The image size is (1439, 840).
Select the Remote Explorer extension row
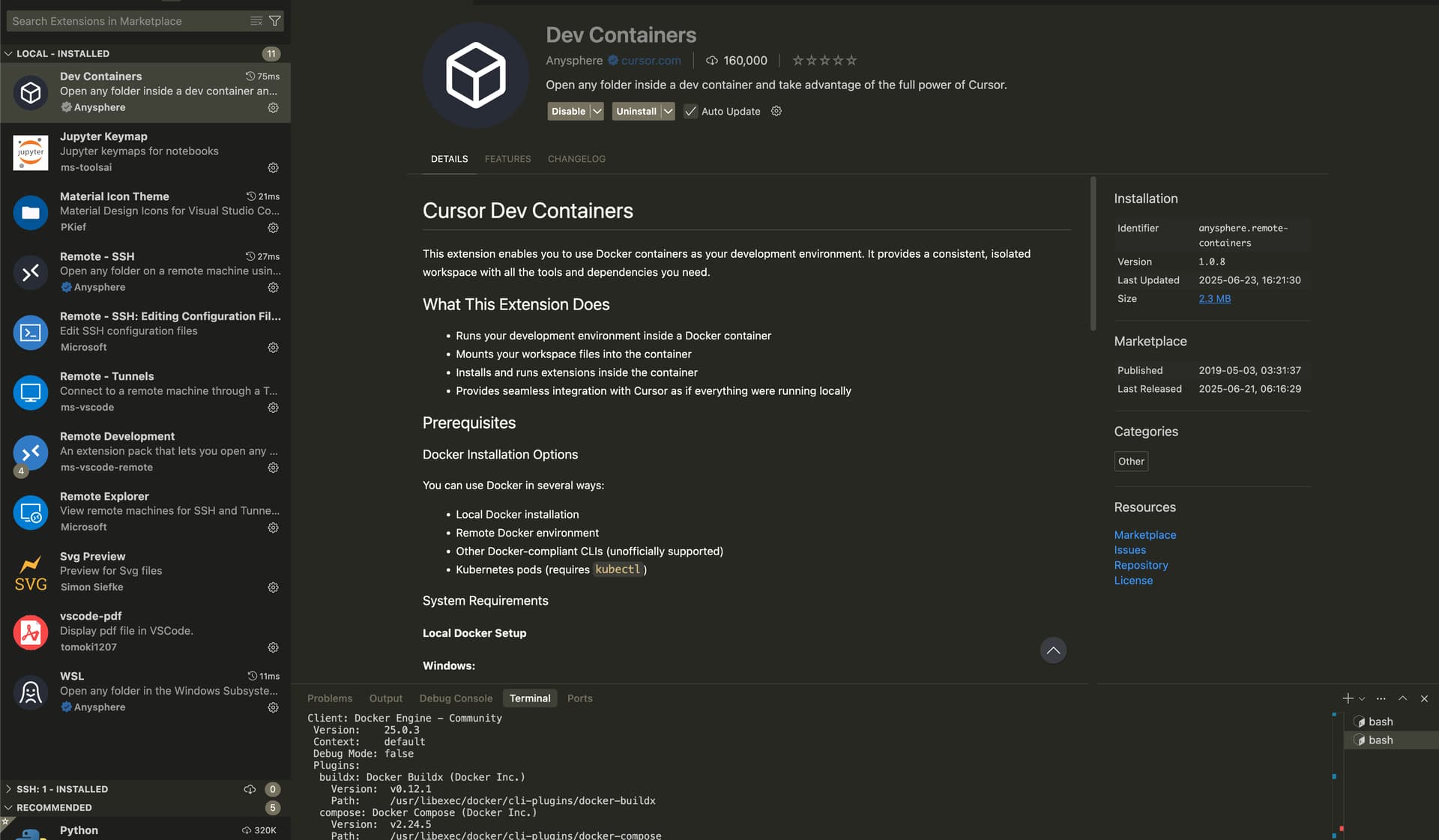tap(145, 512)
